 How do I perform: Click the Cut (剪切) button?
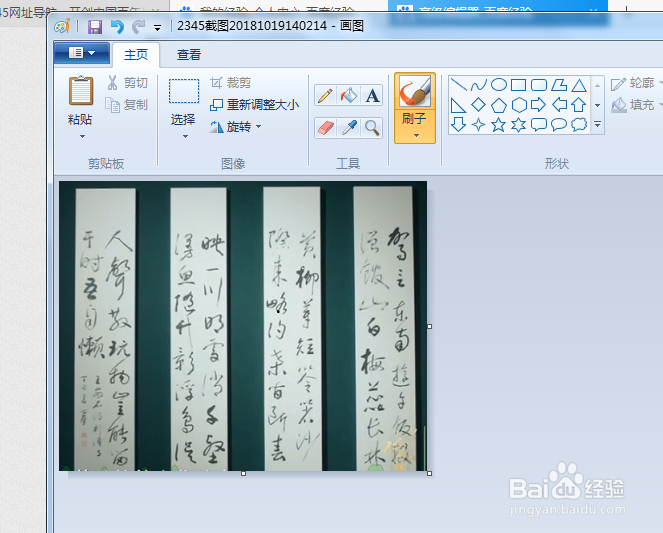[128, 83]
